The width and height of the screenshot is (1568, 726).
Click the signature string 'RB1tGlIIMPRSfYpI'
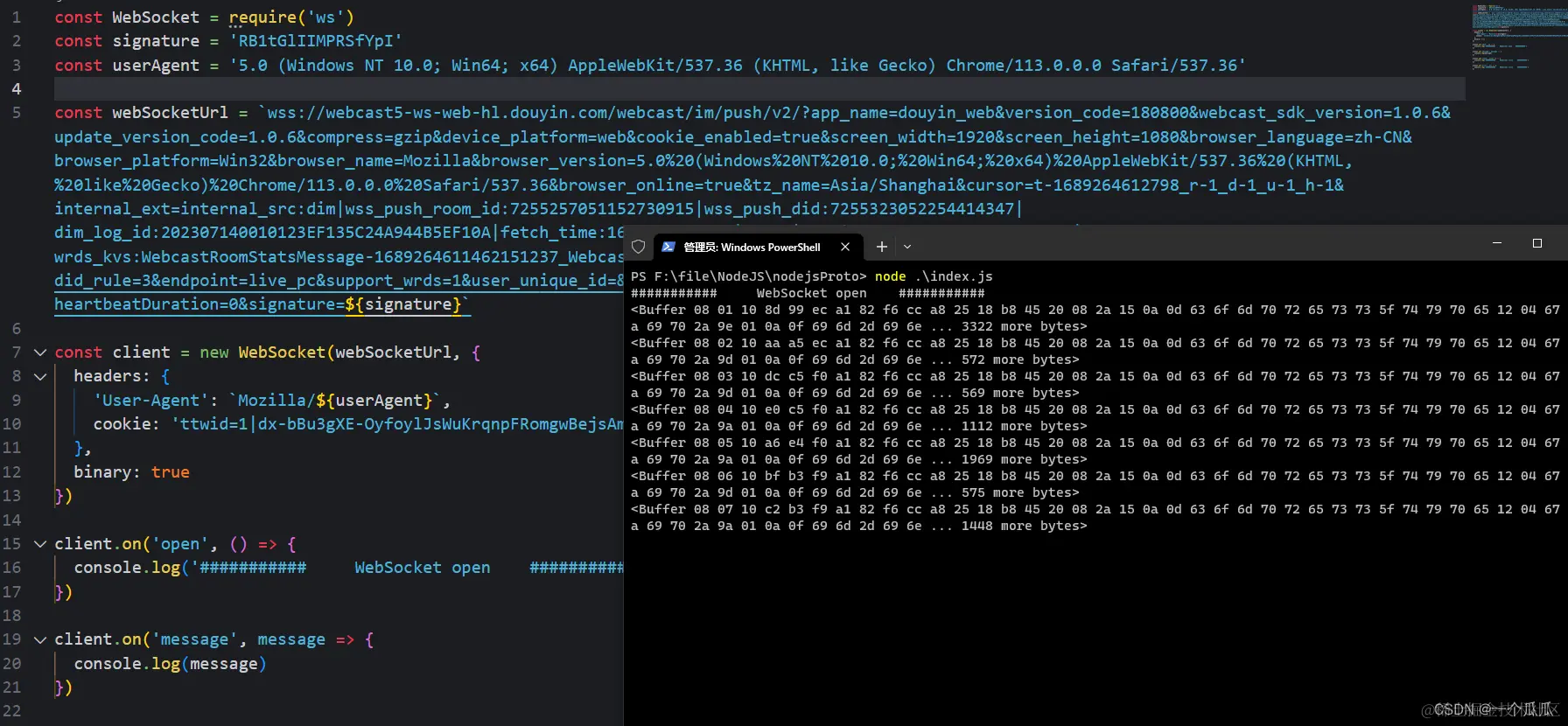[315, 41]
